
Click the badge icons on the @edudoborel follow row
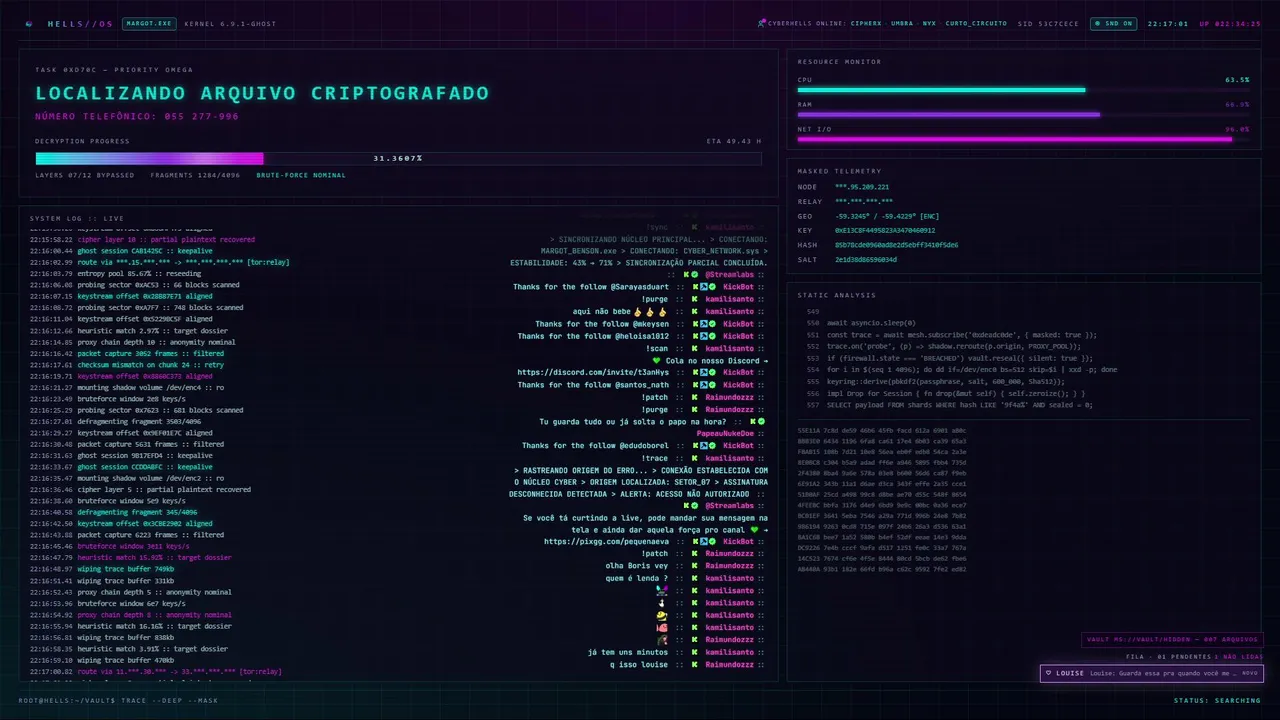pyautogui.click(x=704, y=445)
